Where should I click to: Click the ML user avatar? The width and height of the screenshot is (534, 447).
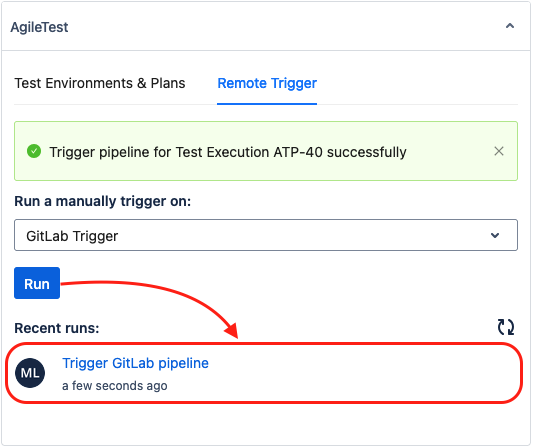30,373
